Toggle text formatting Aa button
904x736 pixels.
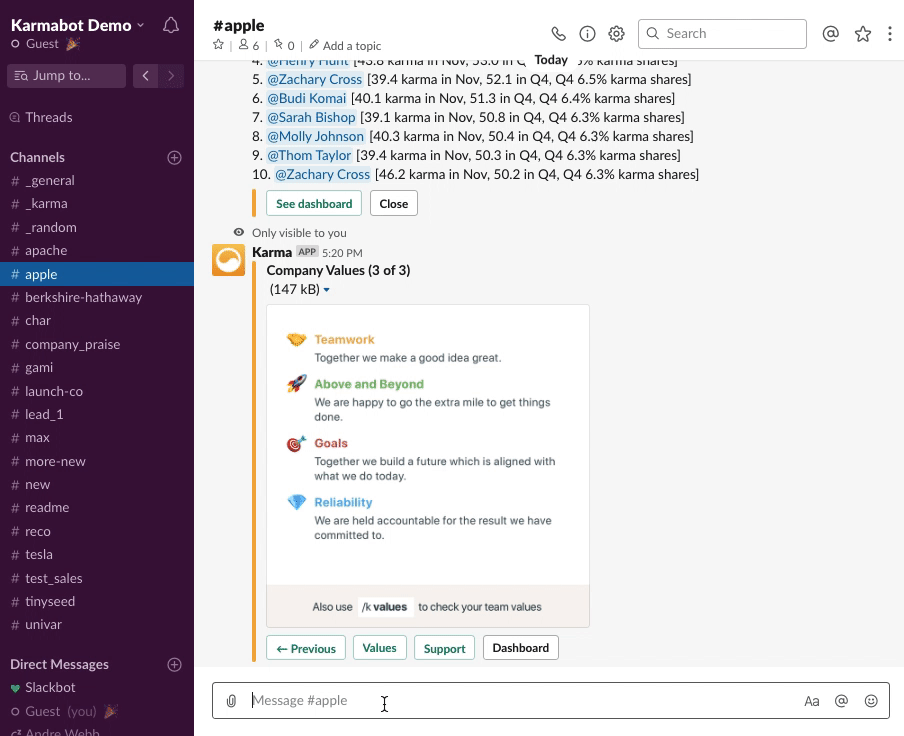pyautogui.click(x=812, y=701)
